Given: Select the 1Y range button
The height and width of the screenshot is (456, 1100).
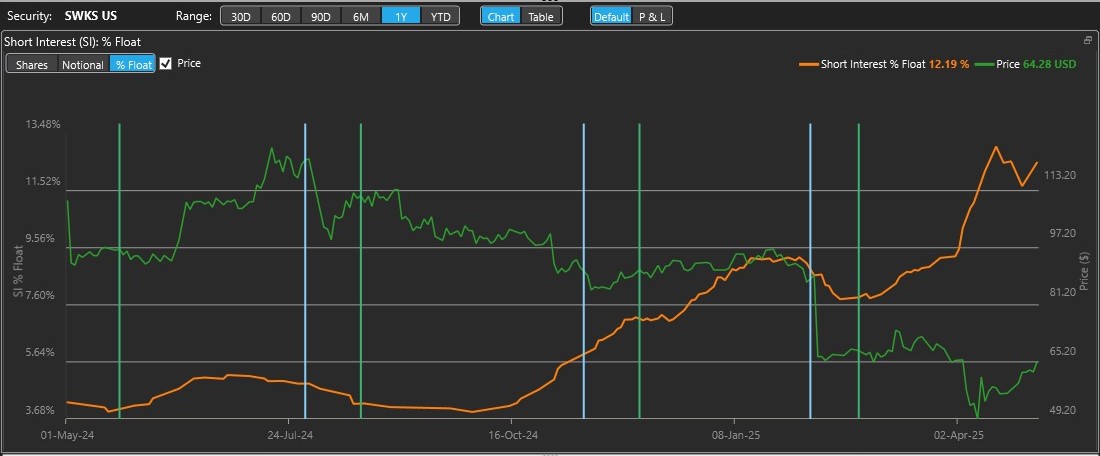Looking at the screenshot, I should pos(401,16).
